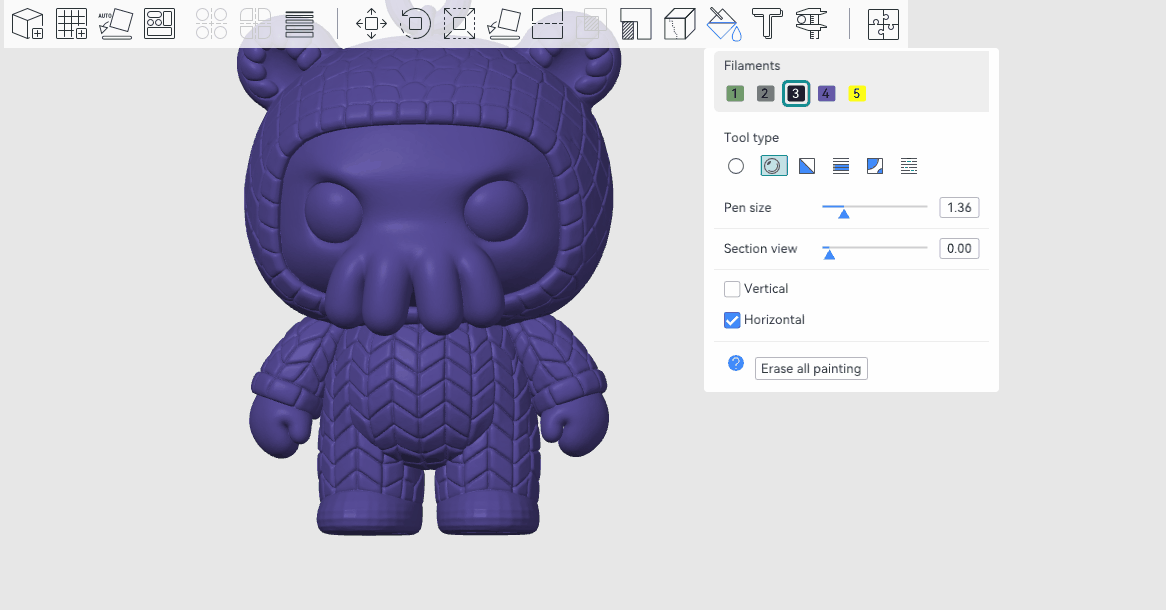Viewport: 1166px width, 610px height.
Task: Select gray filament 2
Action: point(765,94)
